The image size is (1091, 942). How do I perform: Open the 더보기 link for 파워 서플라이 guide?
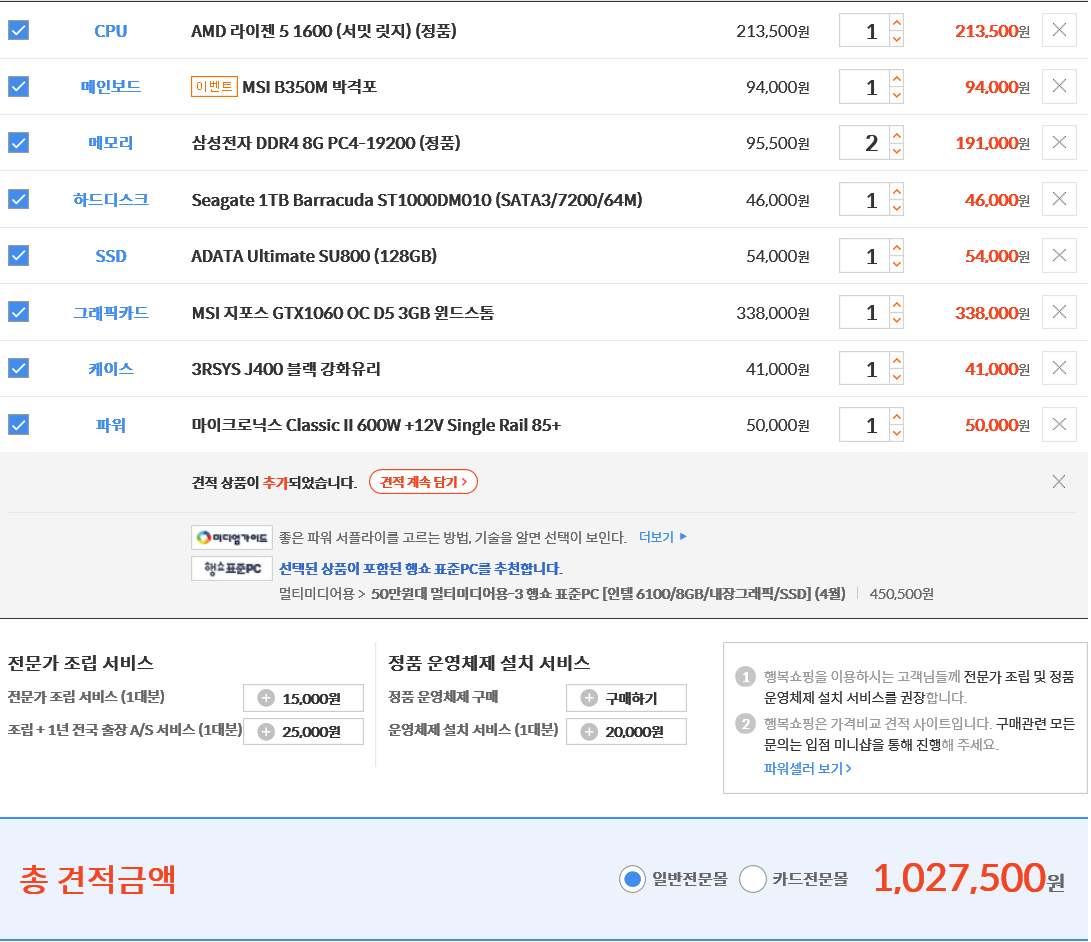pyautogui.click(x=662, y=537)
